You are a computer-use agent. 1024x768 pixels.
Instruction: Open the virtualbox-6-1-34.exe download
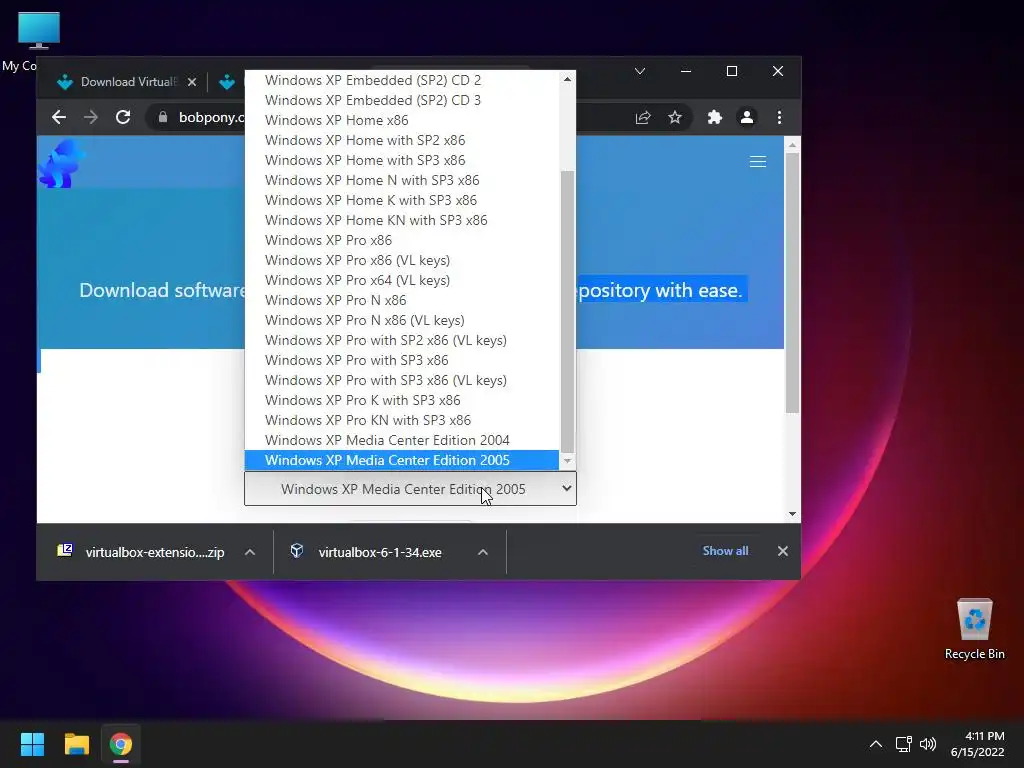coord(366,552)
